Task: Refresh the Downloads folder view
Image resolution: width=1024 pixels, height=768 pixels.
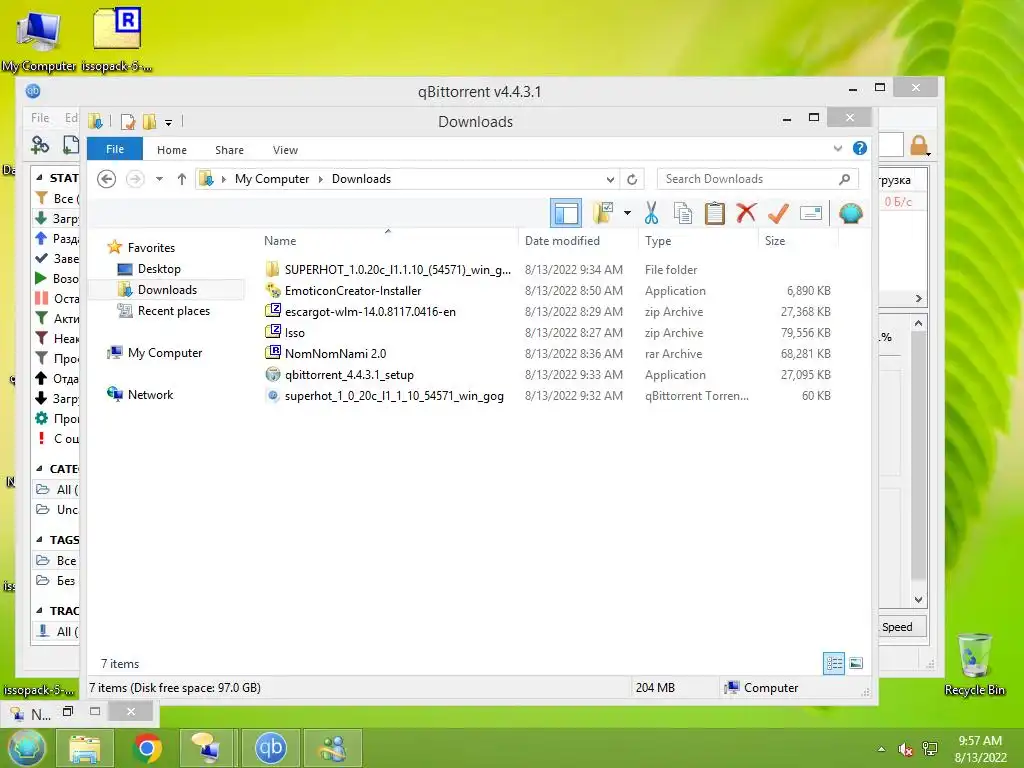Action: click(632, 179)
